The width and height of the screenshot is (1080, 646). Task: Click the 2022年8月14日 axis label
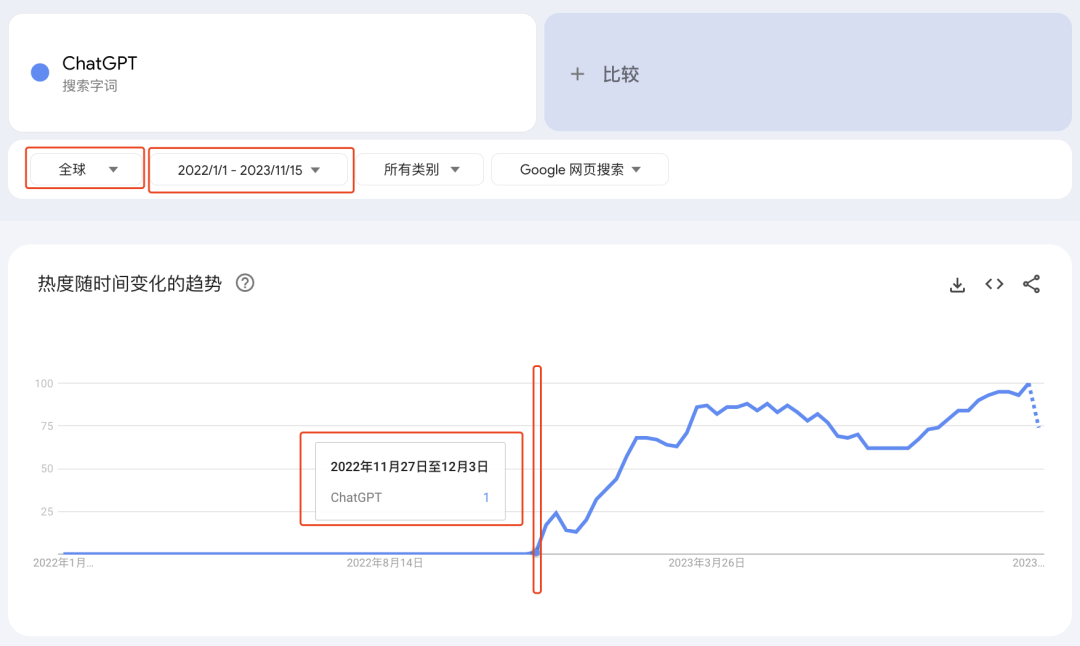(384, 563)
